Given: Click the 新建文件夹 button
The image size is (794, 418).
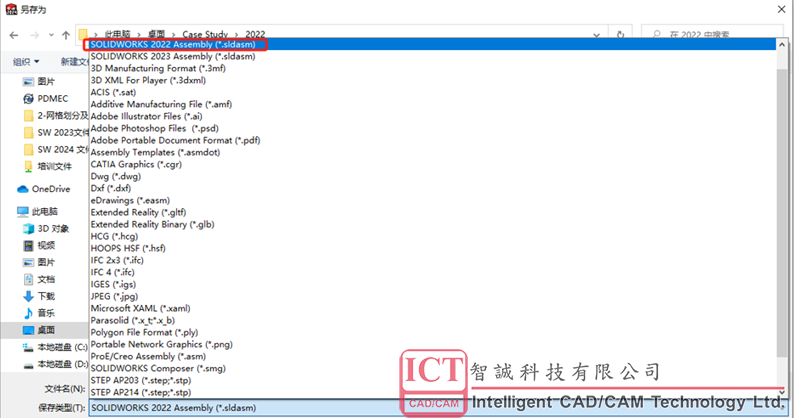Looking at the screenshot, I should 74,62.
